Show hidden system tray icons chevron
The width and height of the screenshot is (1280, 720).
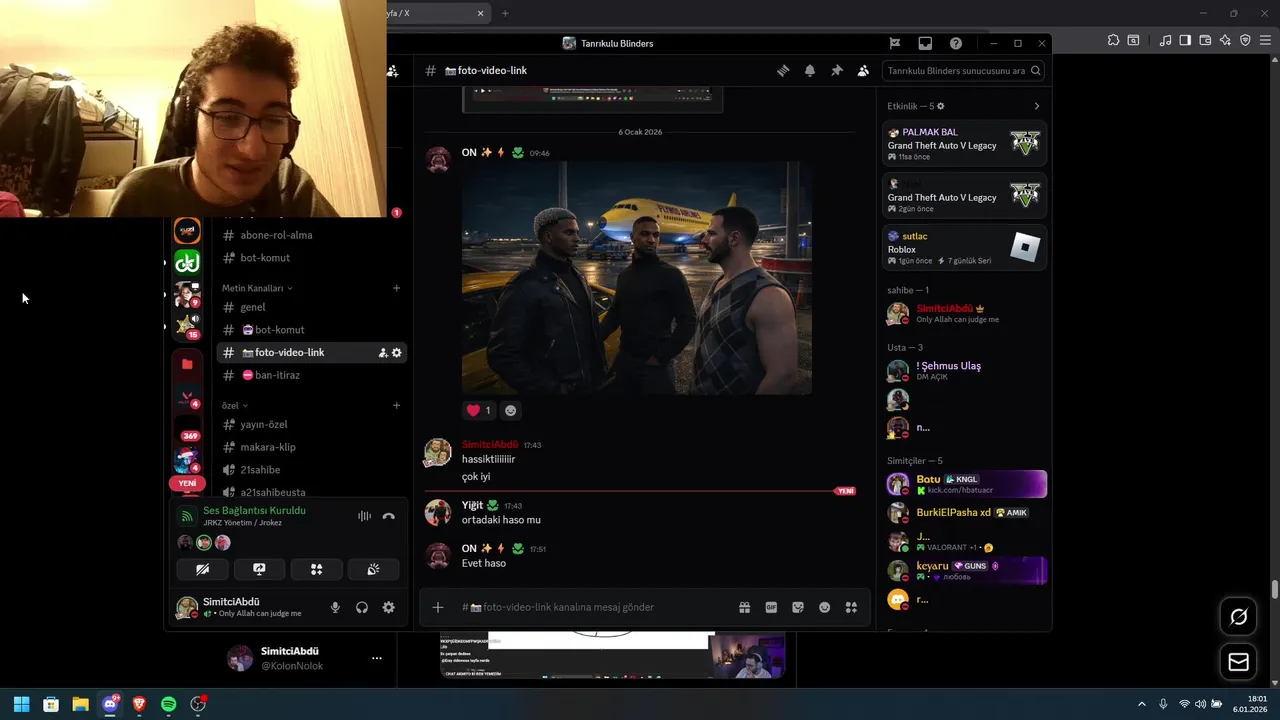[x=1141, y=704]
